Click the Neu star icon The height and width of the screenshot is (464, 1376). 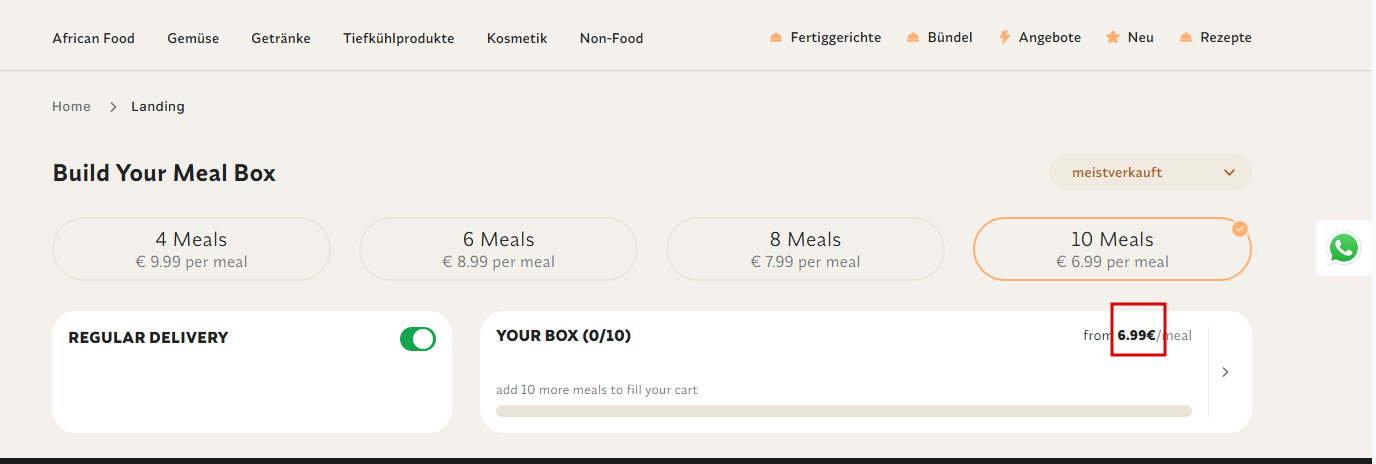point(1113,38)
